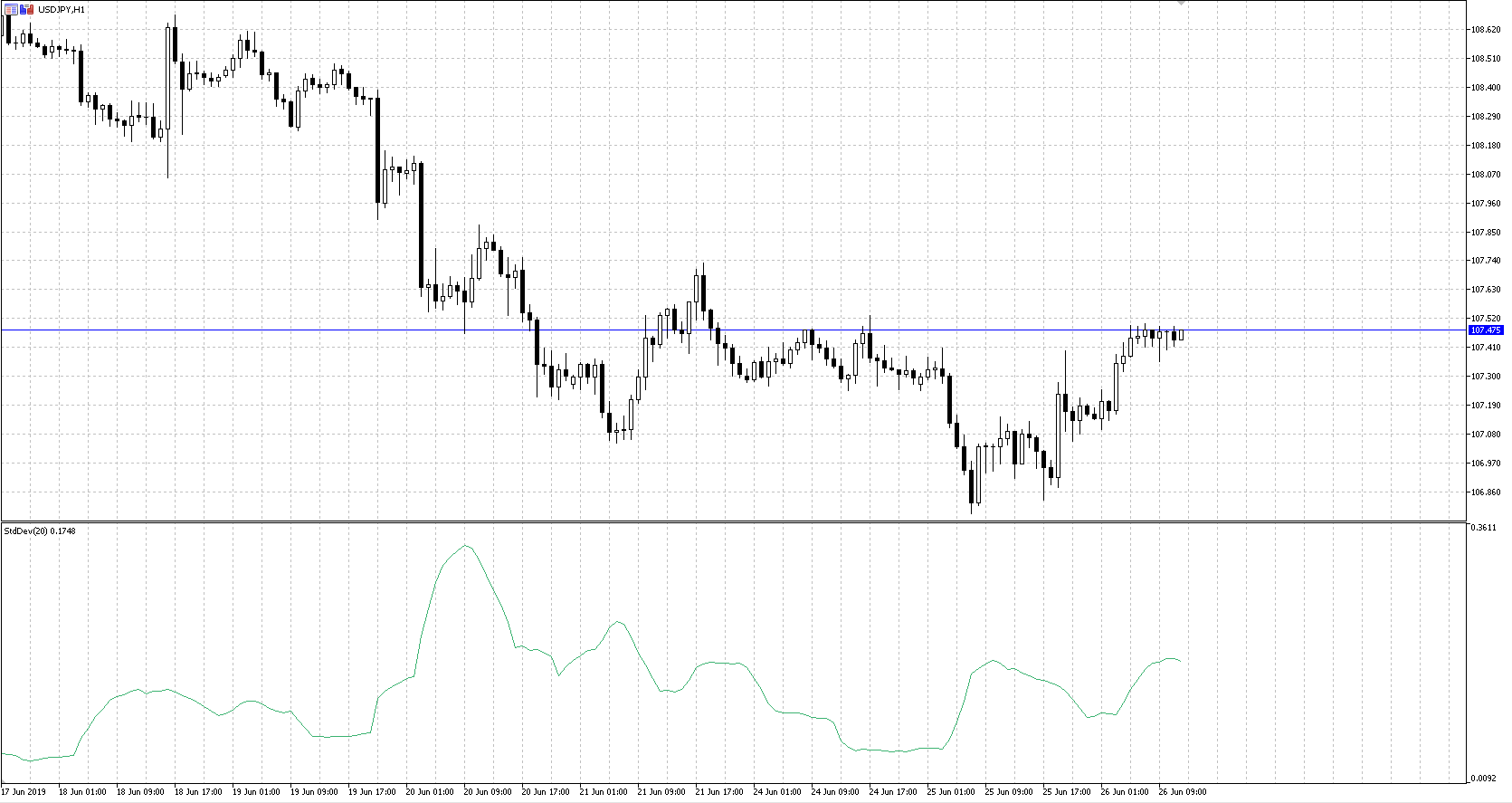
Task: Click the USDJPY,H1 chart title
Action: point(62,9)
